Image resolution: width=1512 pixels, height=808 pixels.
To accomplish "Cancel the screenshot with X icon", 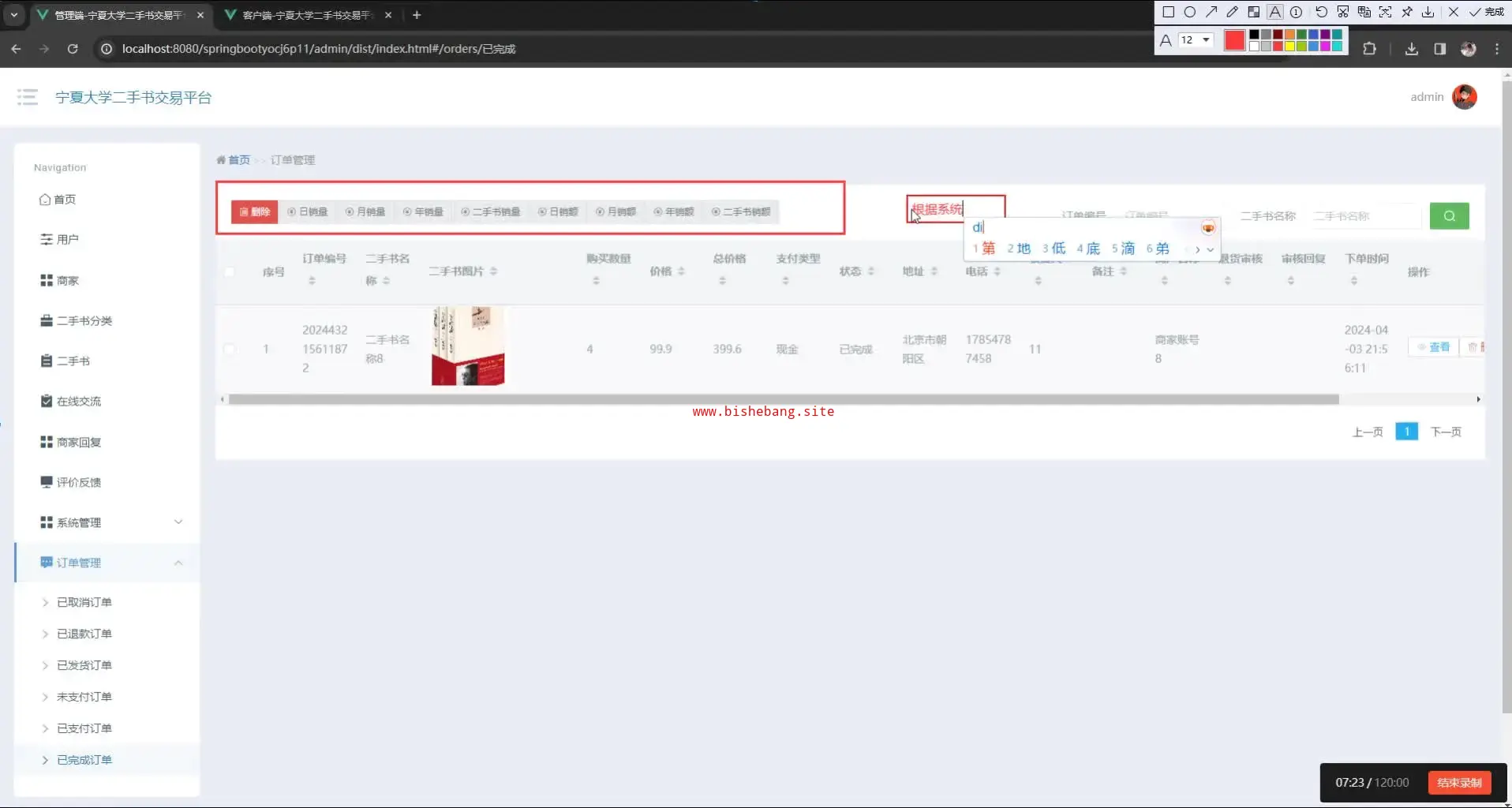I will (1454, 12).
